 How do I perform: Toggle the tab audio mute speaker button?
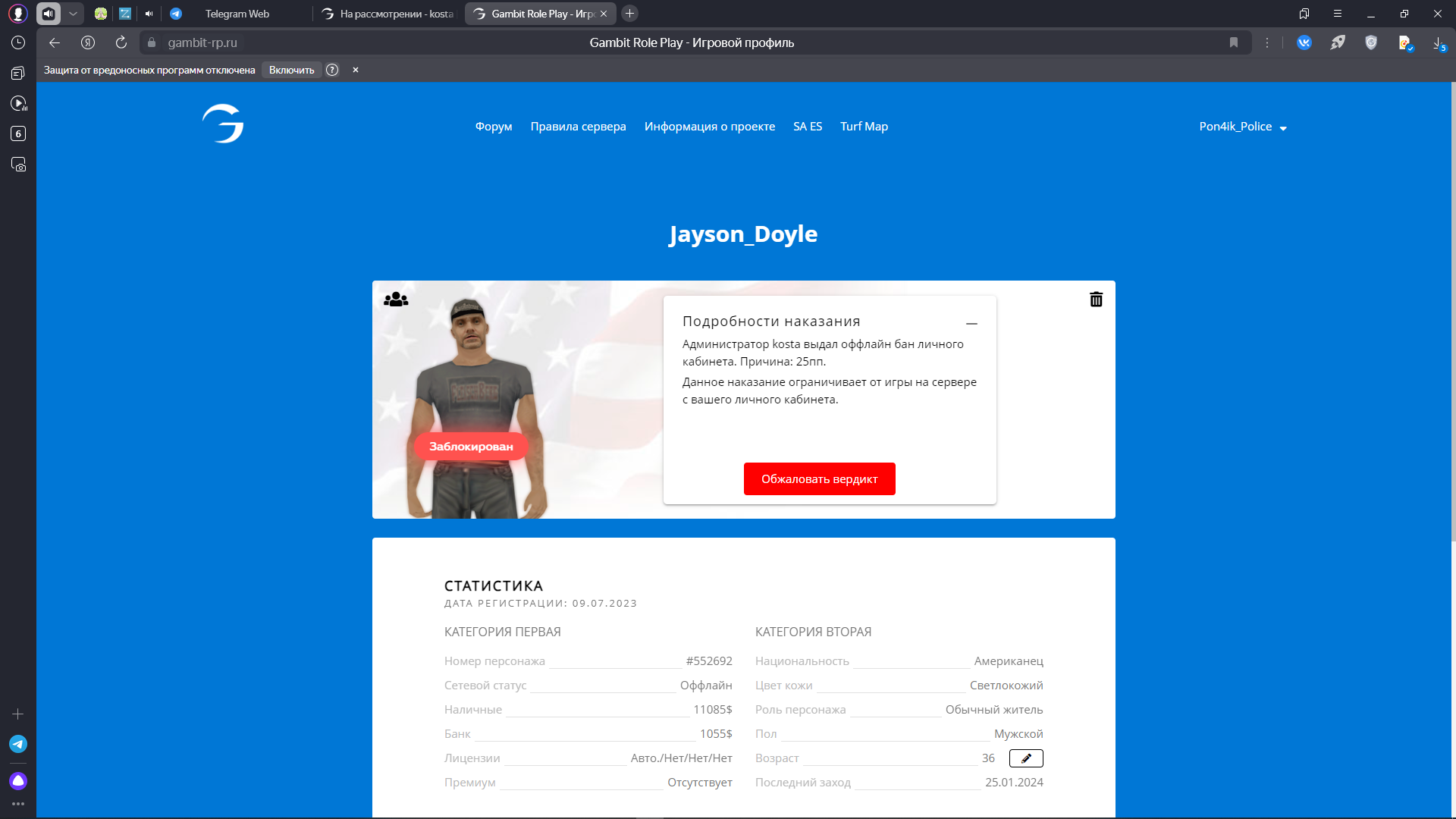point(49,14)
